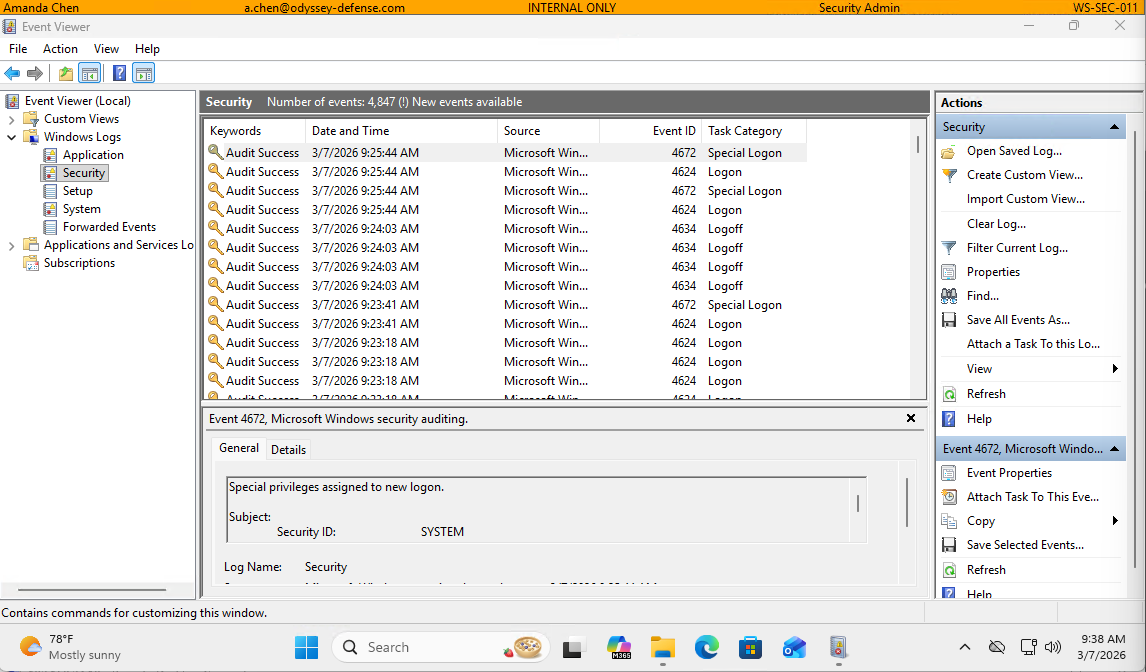Image resolution: width=1146 pixels, height=672 pixels.
Task: Switch to the Details tab
Action: [288, 449]
